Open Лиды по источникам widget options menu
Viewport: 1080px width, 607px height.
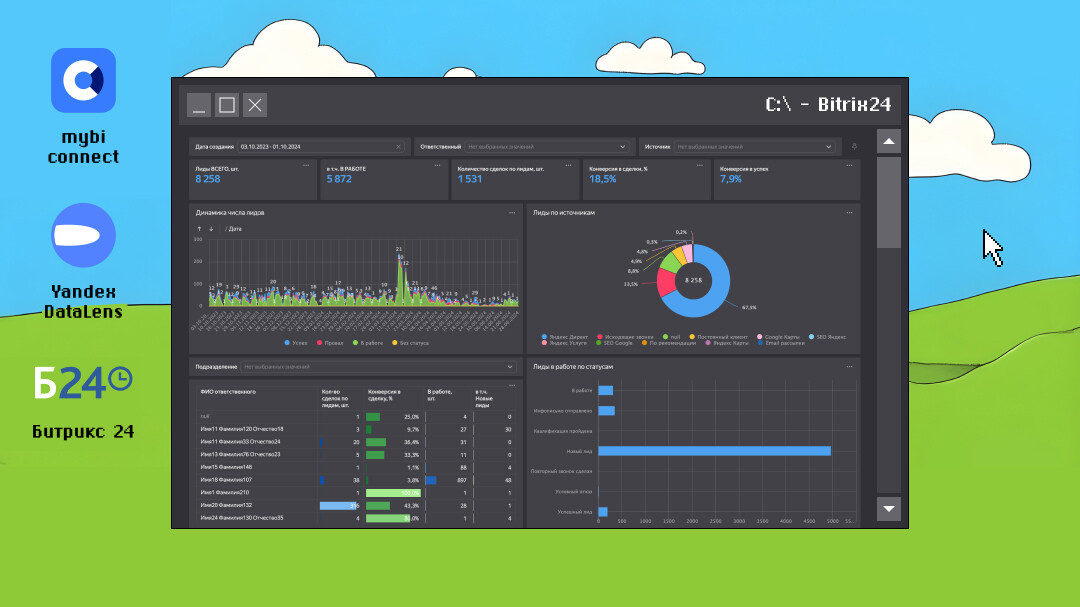click(x=848, y=212)
